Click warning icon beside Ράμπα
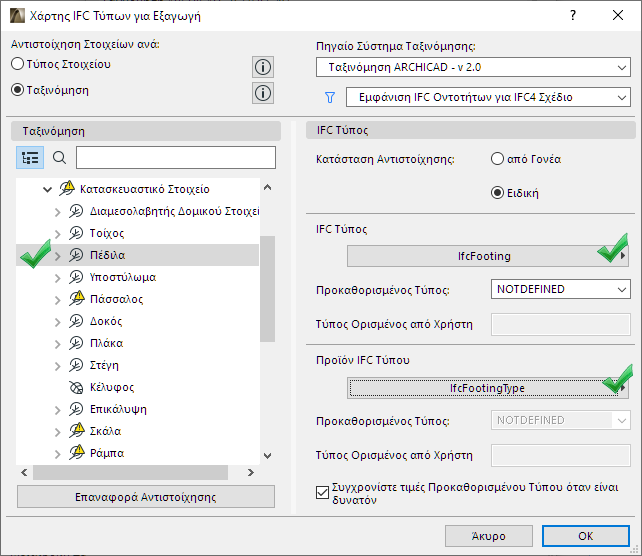Image resolution: width=642 pixels, height=556 pixels. pyautogui.click(x=77, y=452)
